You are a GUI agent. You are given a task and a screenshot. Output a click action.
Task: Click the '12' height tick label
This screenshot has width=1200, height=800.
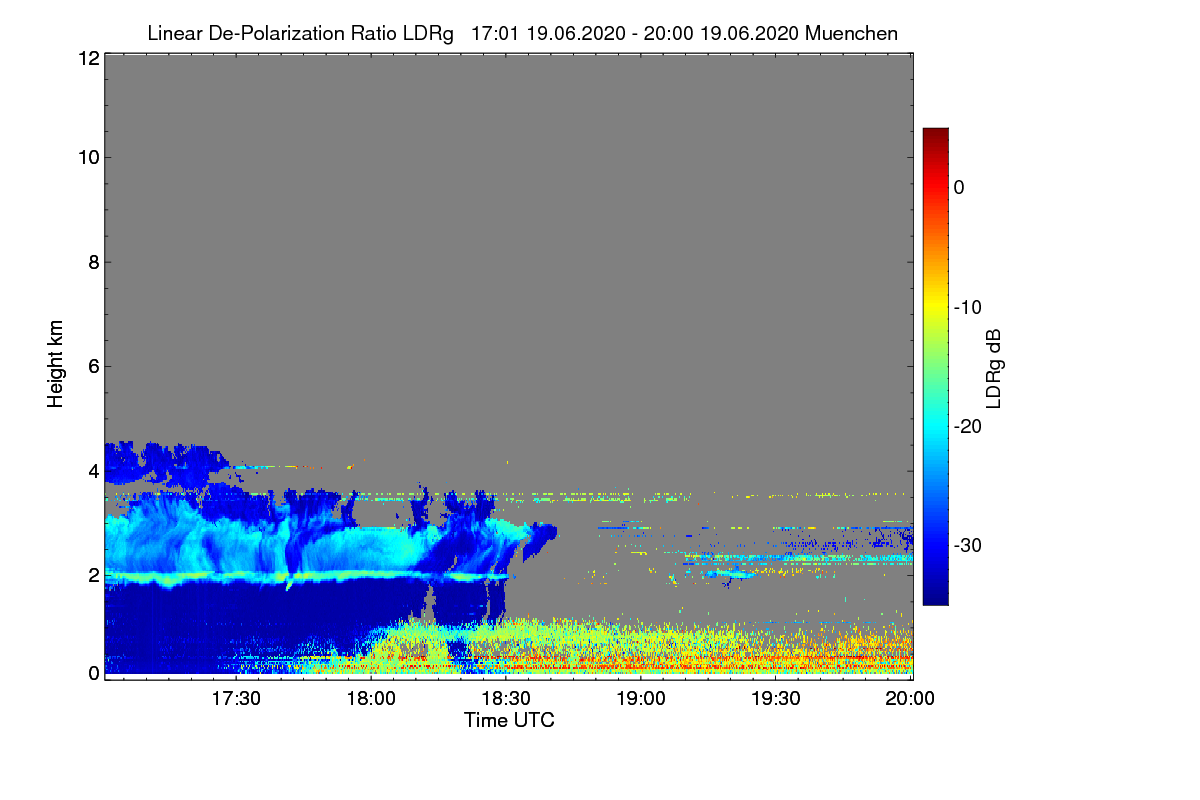[88, 58]
